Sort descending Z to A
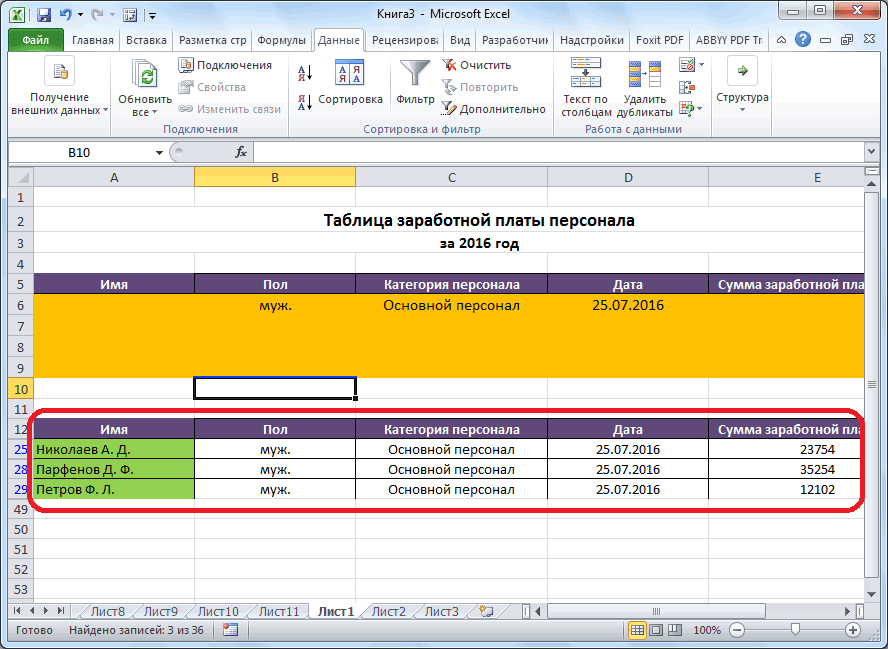This screenshot has height=649, width=888. [x=305, y=101]
